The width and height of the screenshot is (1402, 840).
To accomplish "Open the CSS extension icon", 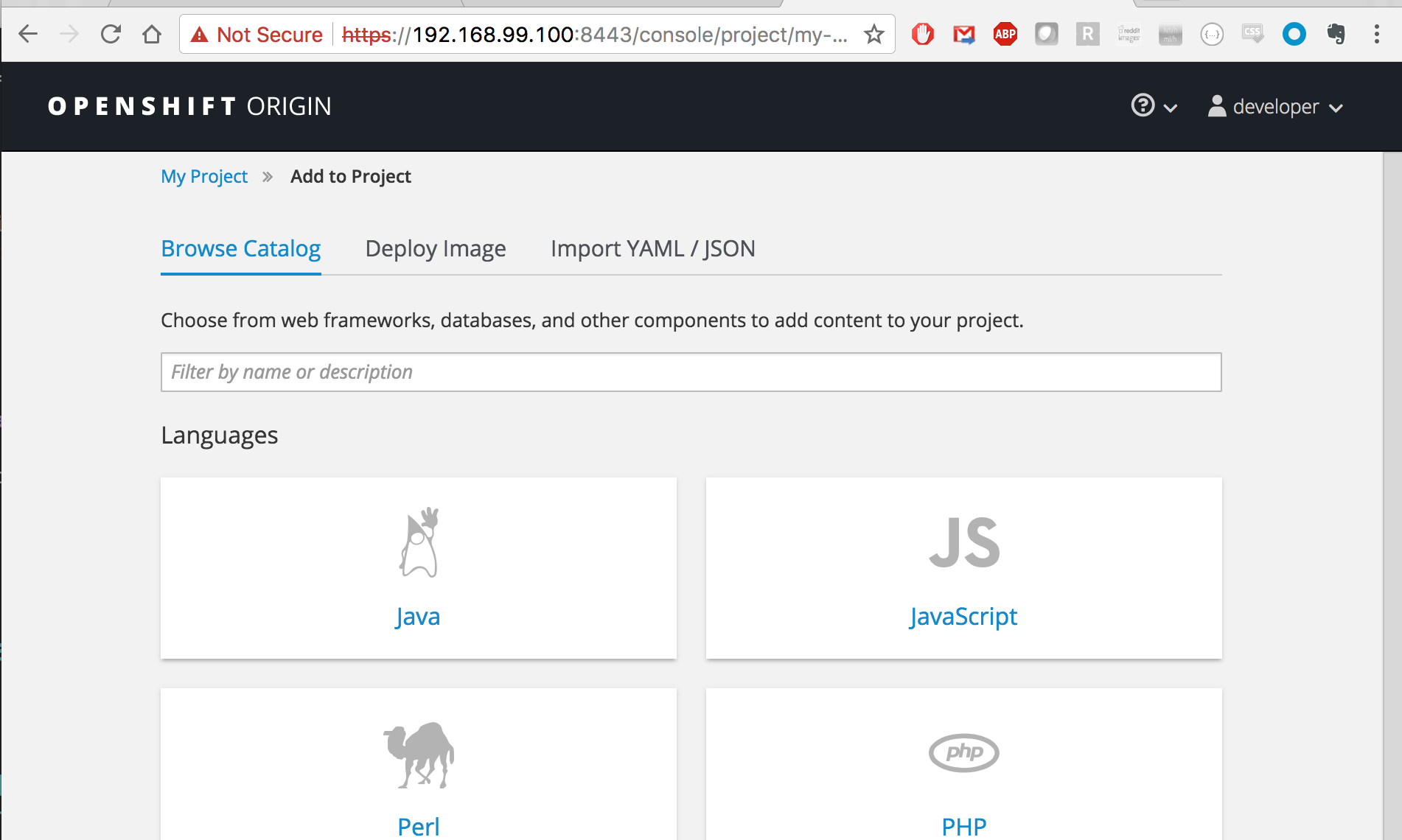I will [x=1253, y=34].
